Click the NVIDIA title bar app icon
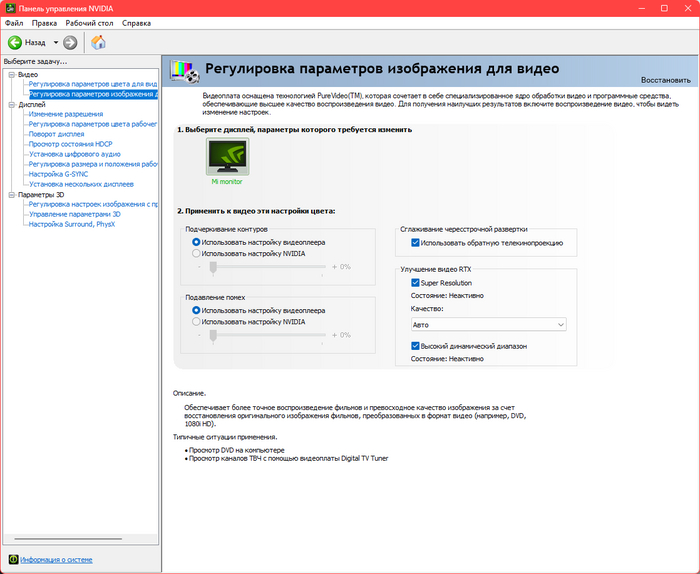 click(x=10, y=8)
